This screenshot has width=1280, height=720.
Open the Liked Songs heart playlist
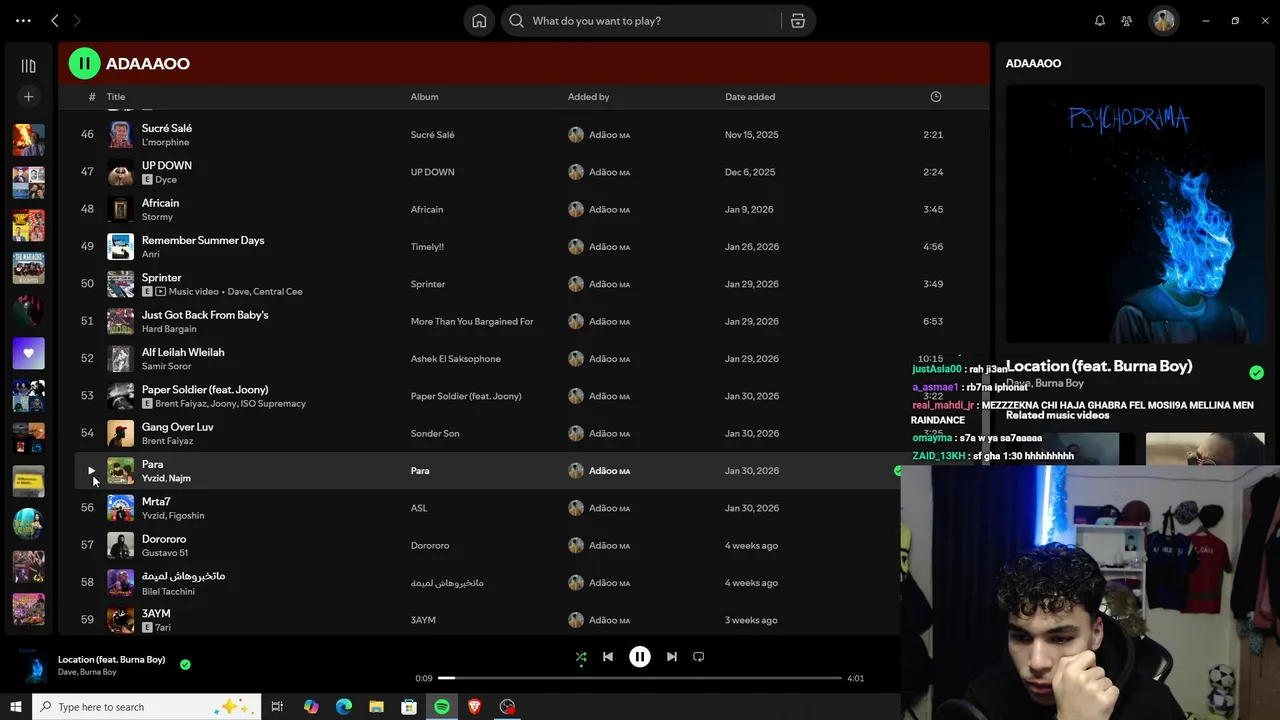pyautogui.click(x=28, y=353)
